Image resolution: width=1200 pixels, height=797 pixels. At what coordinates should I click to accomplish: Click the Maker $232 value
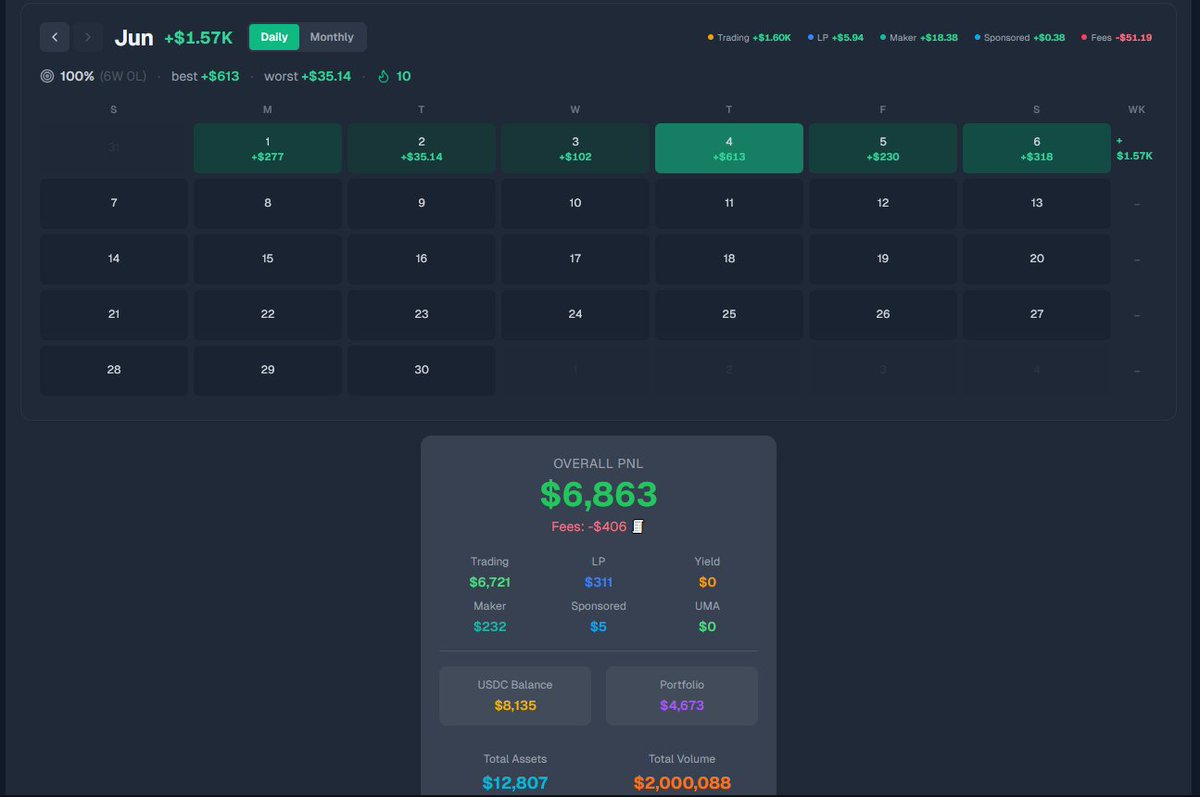490,627
